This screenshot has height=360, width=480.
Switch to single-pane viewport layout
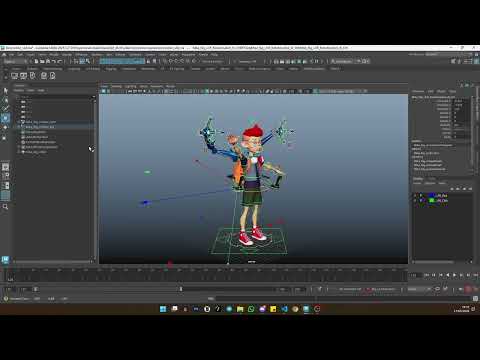pyautogui.click(x=5, y=167)
